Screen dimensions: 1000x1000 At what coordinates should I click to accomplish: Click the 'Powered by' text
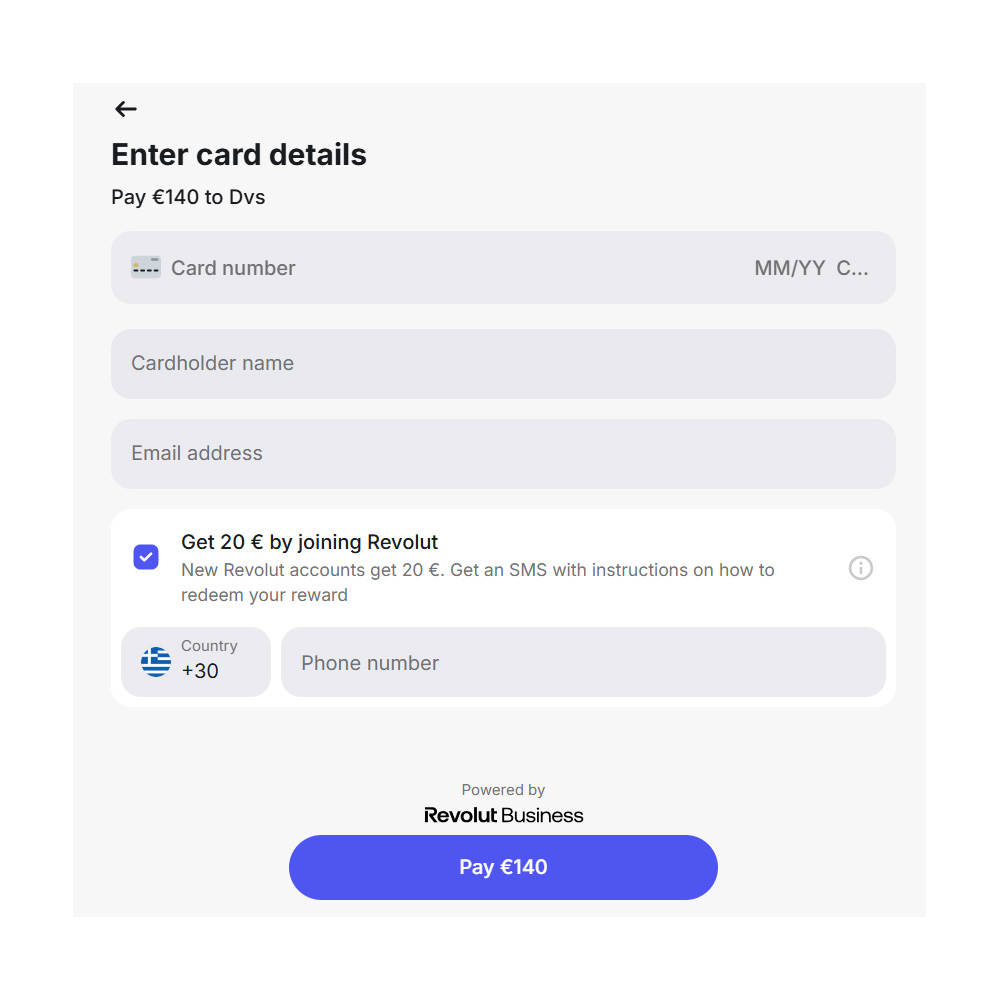click(503, 790)
